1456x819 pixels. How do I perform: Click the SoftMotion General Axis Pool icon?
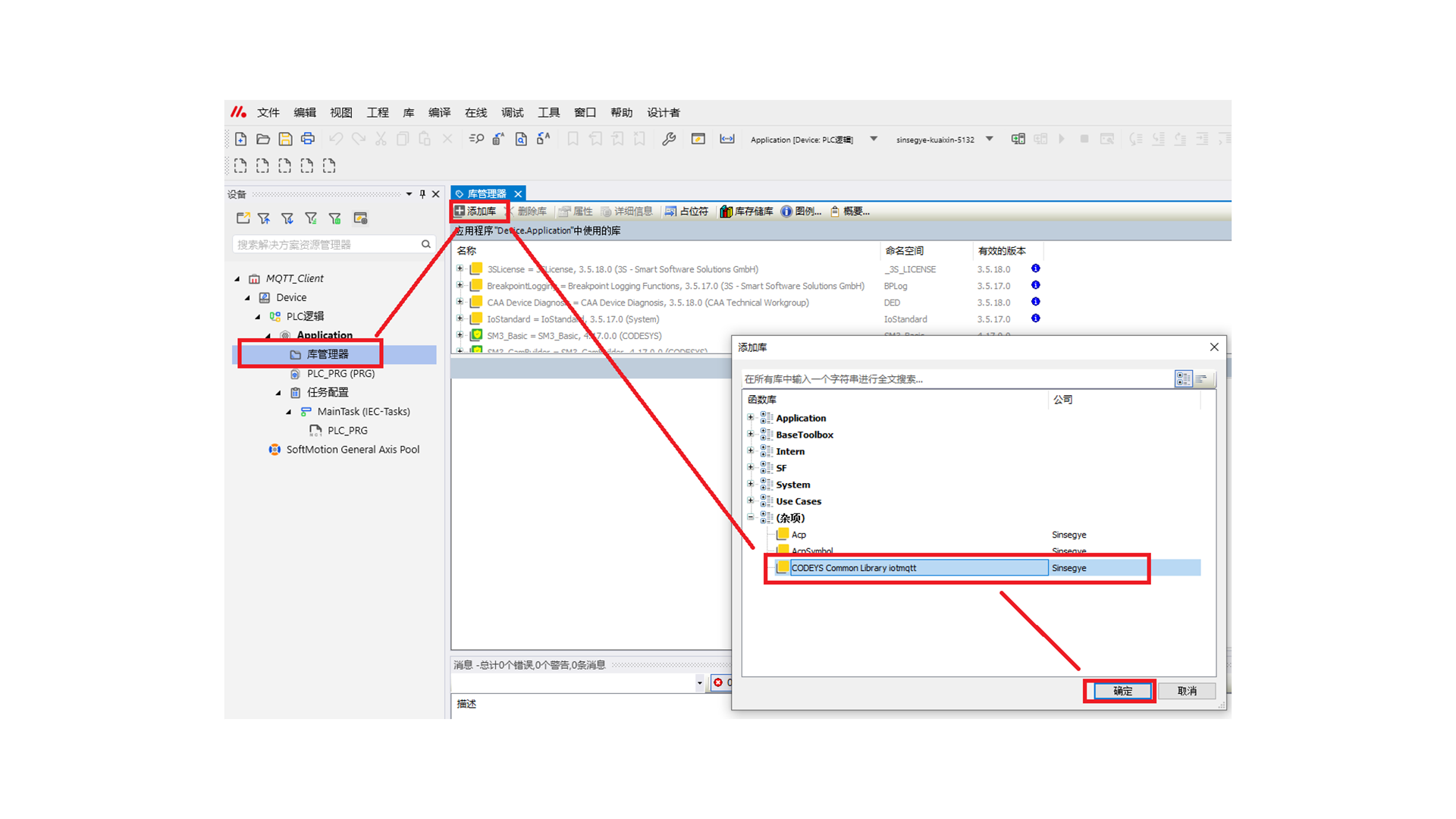(275, 450)
